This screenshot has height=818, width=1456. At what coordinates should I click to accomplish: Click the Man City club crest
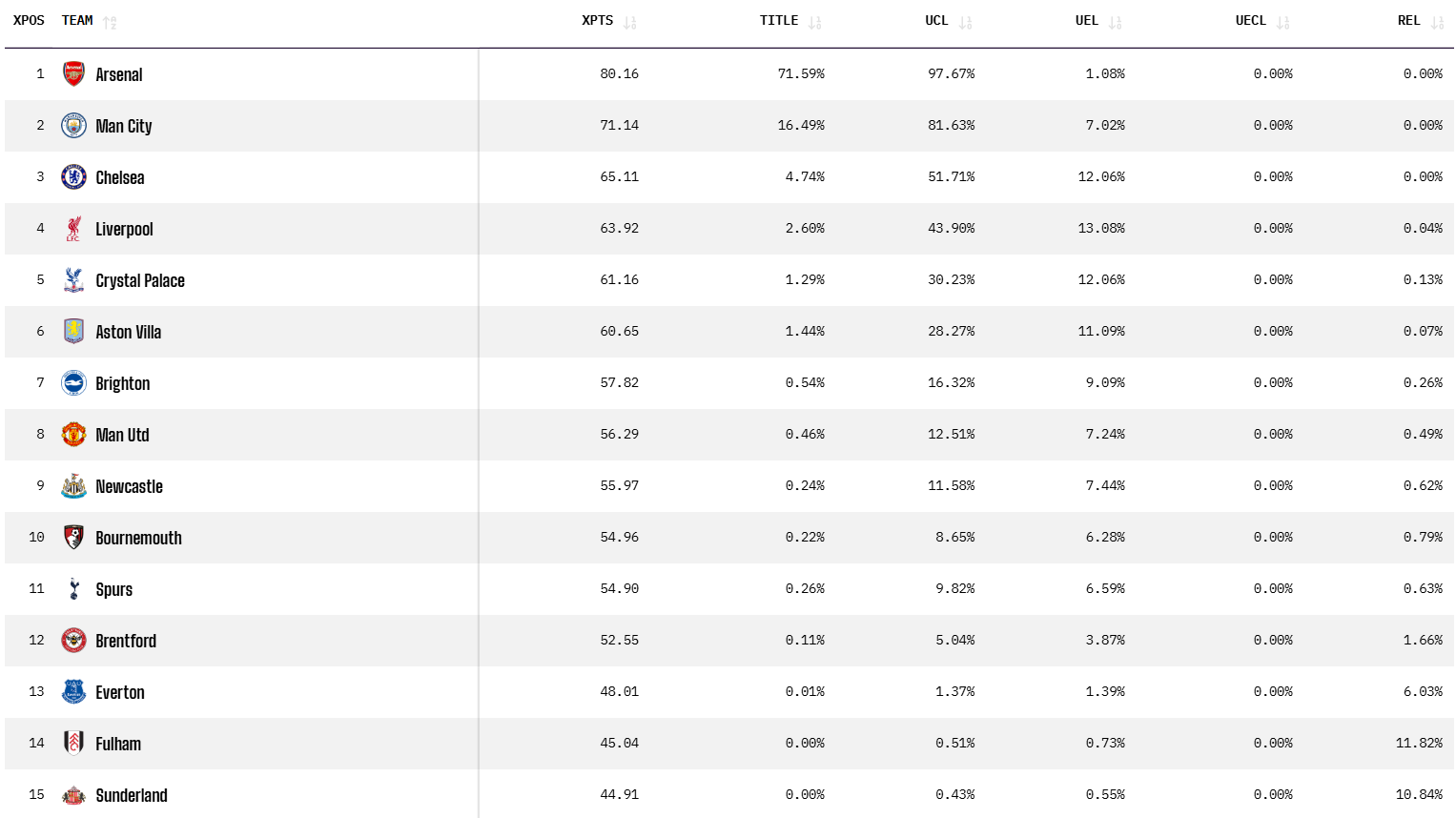pyautogui.click(x=73, y=126)
